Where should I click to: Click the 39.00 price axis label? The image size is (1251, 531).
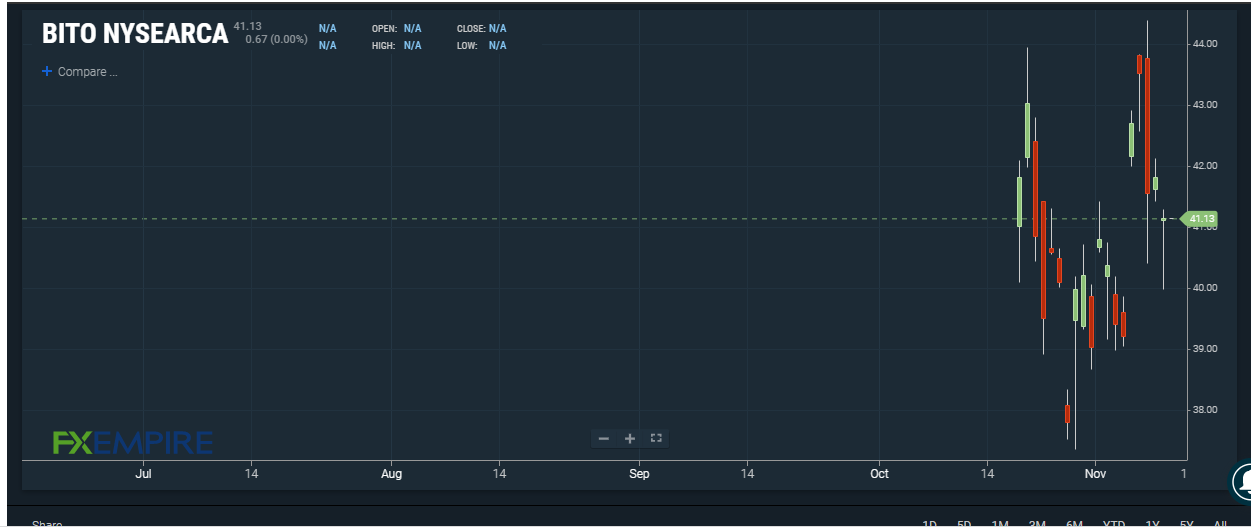point(1204,349)
